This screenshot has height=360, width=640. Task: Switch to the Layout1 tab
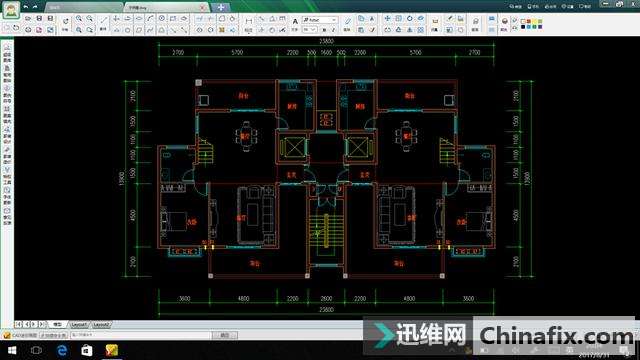pyautogui.click(x=79, y=324)
